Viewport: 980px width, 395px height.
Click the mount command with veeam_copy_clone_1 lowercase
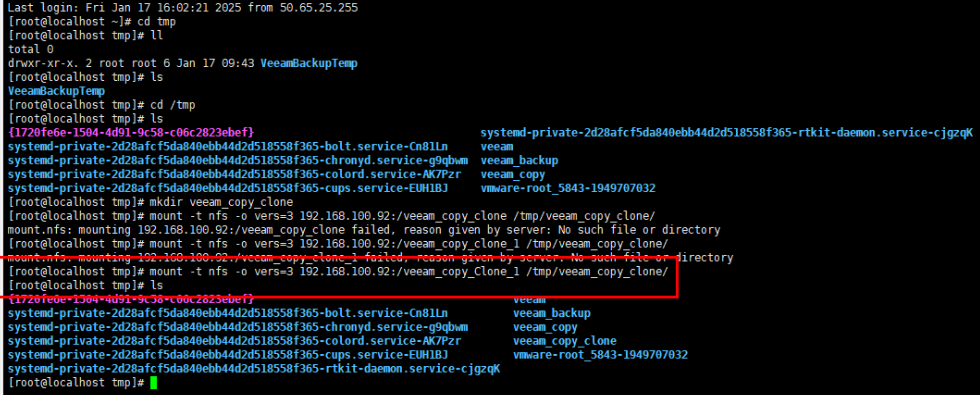(x=338, y=244)
